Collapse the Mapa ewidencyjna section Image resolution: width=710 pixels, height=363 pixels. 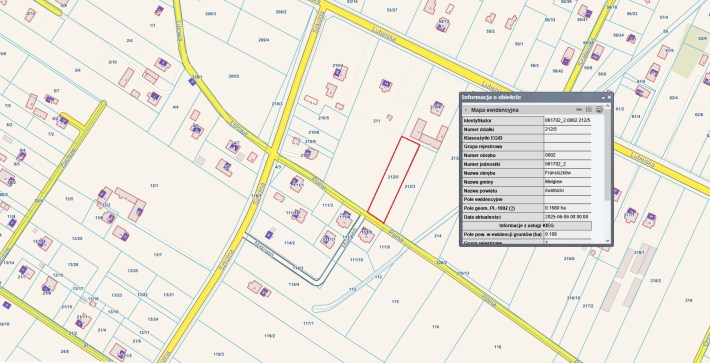point(466,110)
